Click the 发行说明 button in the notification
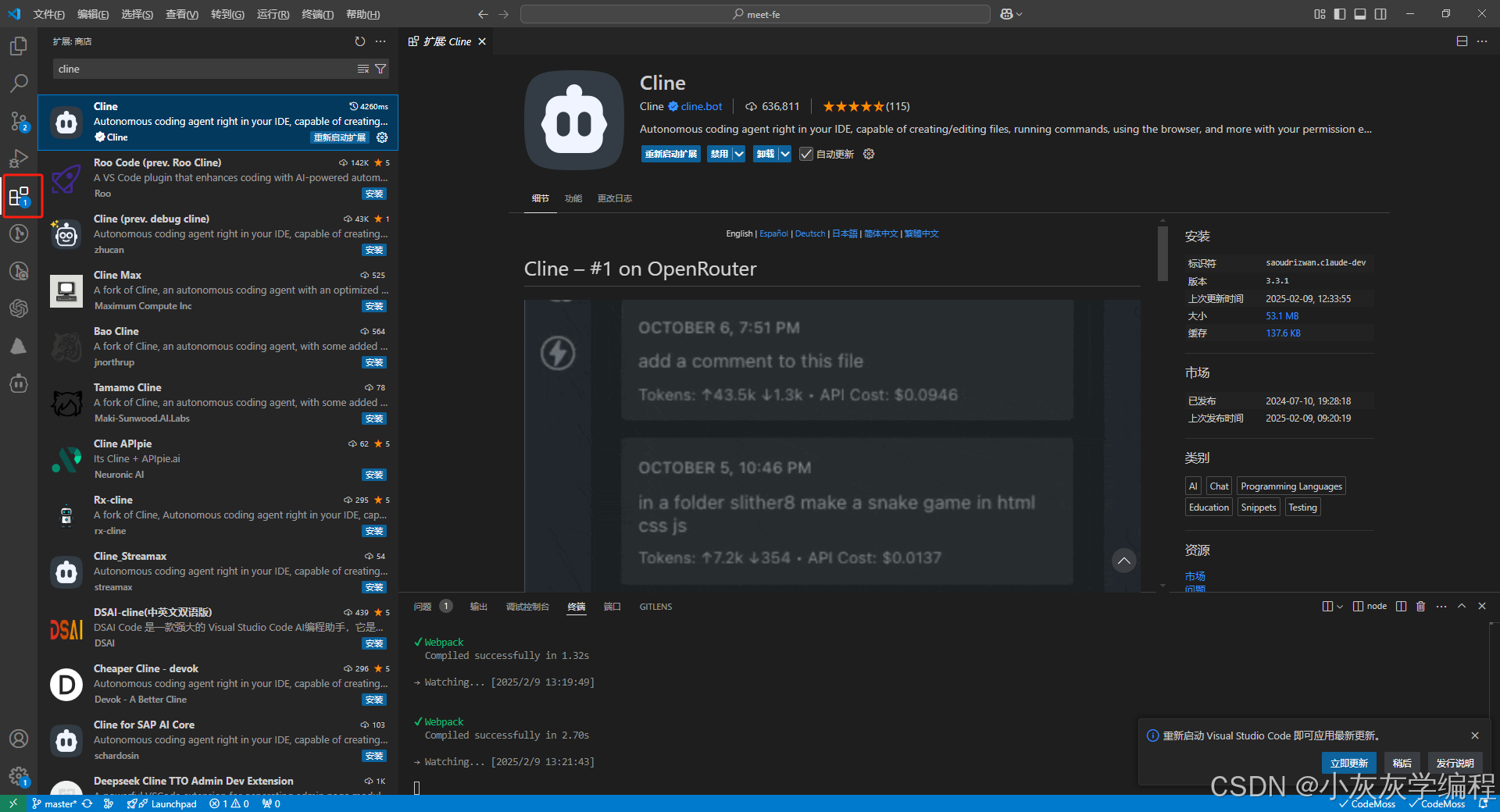This screenshot has width=1500, height=812. (1455, 763)
